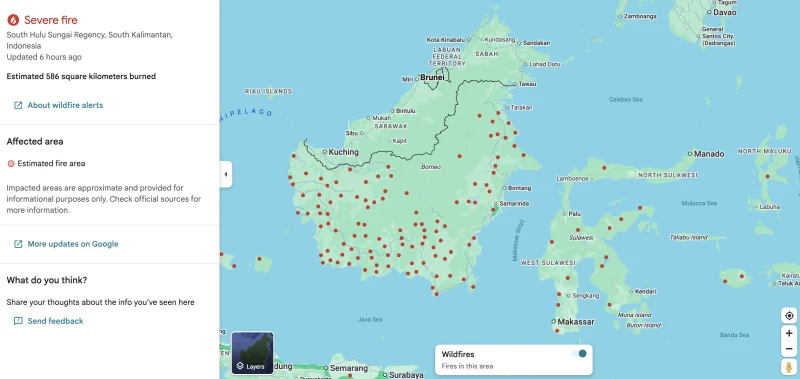
Task: Click the My Location target icon
Action: pyautogui.click(x=789, y=315)
